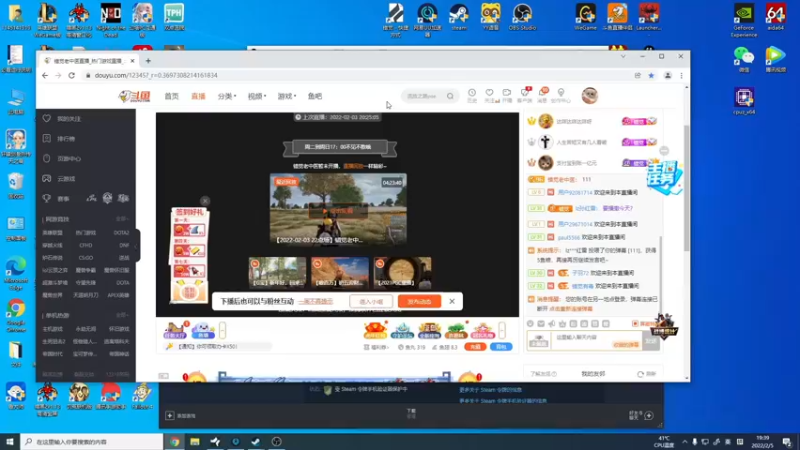Open Chrome's three-dot menu

click(681, 76)
